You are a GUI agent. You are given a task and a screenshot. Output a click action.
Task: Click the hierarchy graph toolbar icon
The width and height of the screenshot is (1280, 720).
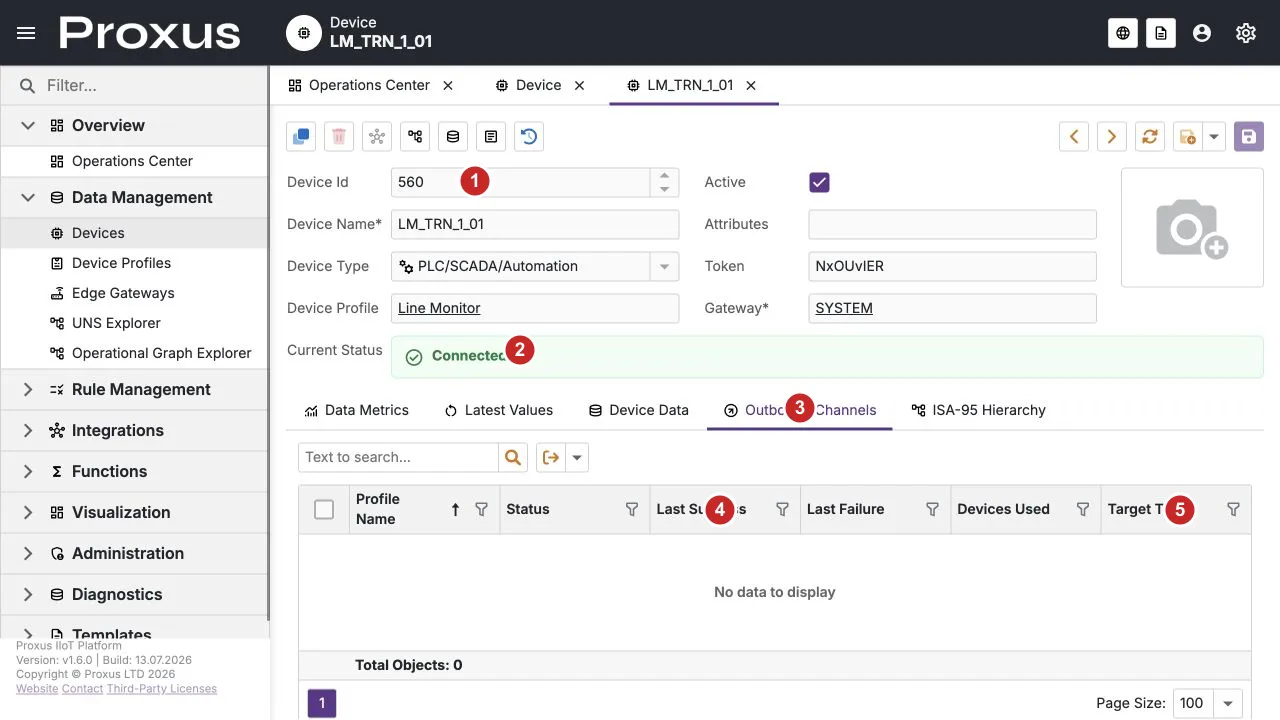pyautogui.click(x=415, y=136)
